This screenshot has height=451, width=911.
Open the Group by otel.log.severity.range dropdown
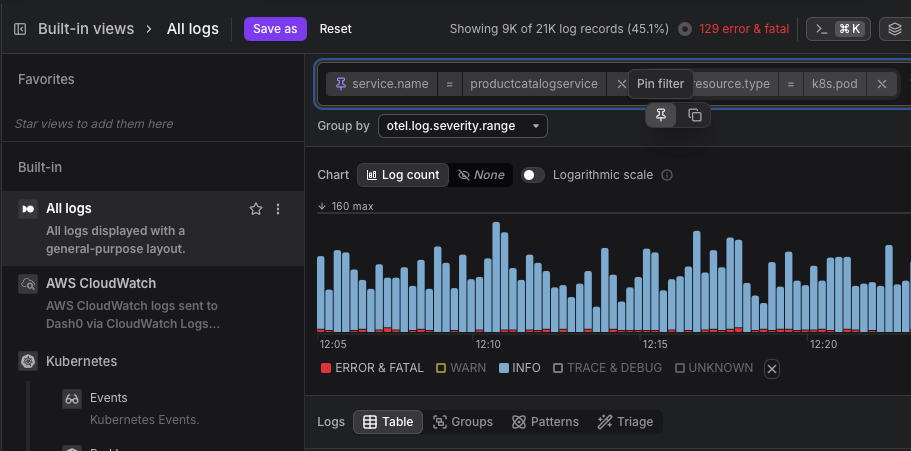coord(462,126)
